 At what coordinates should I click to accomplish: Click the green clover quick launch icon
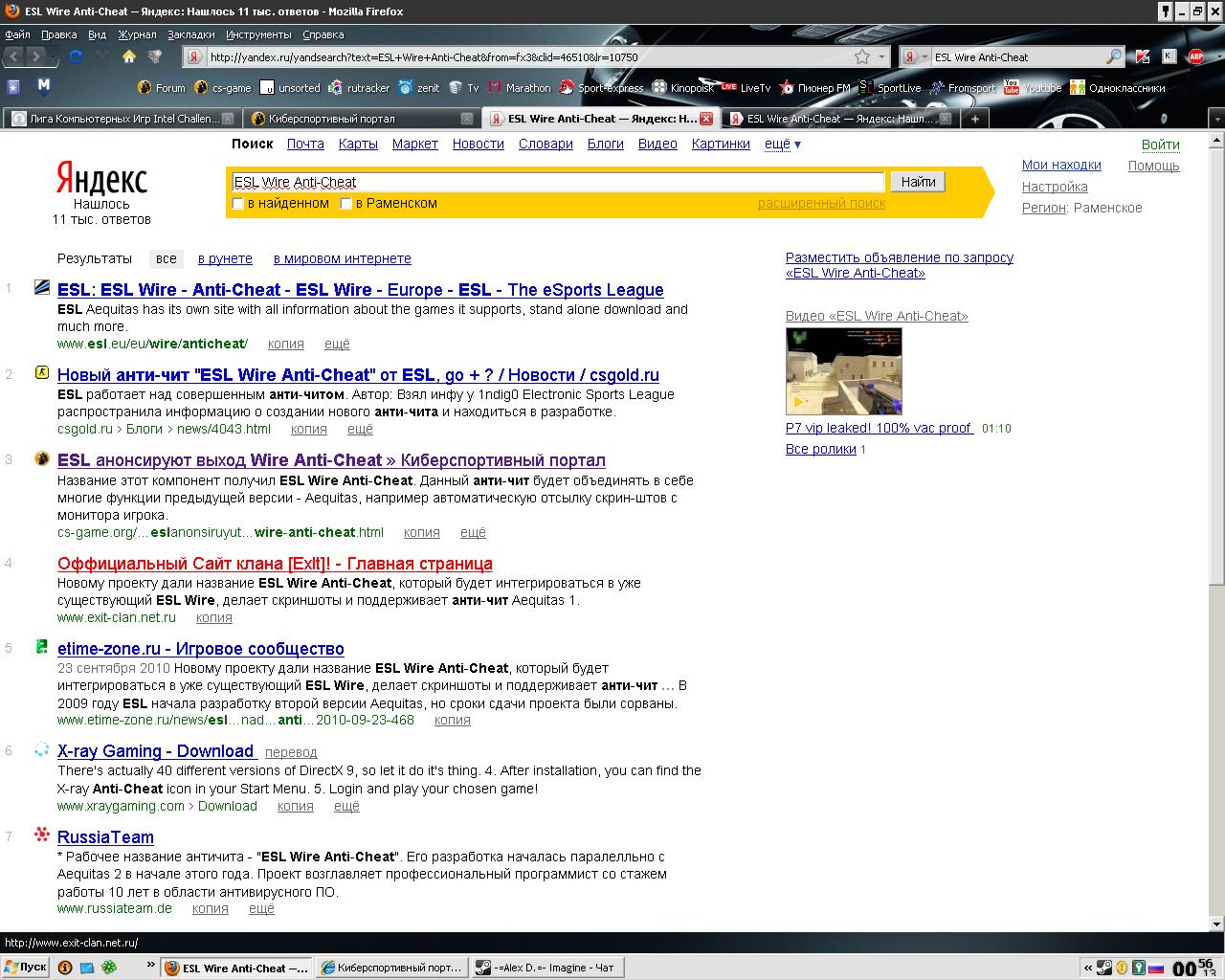tap(111, 968)
